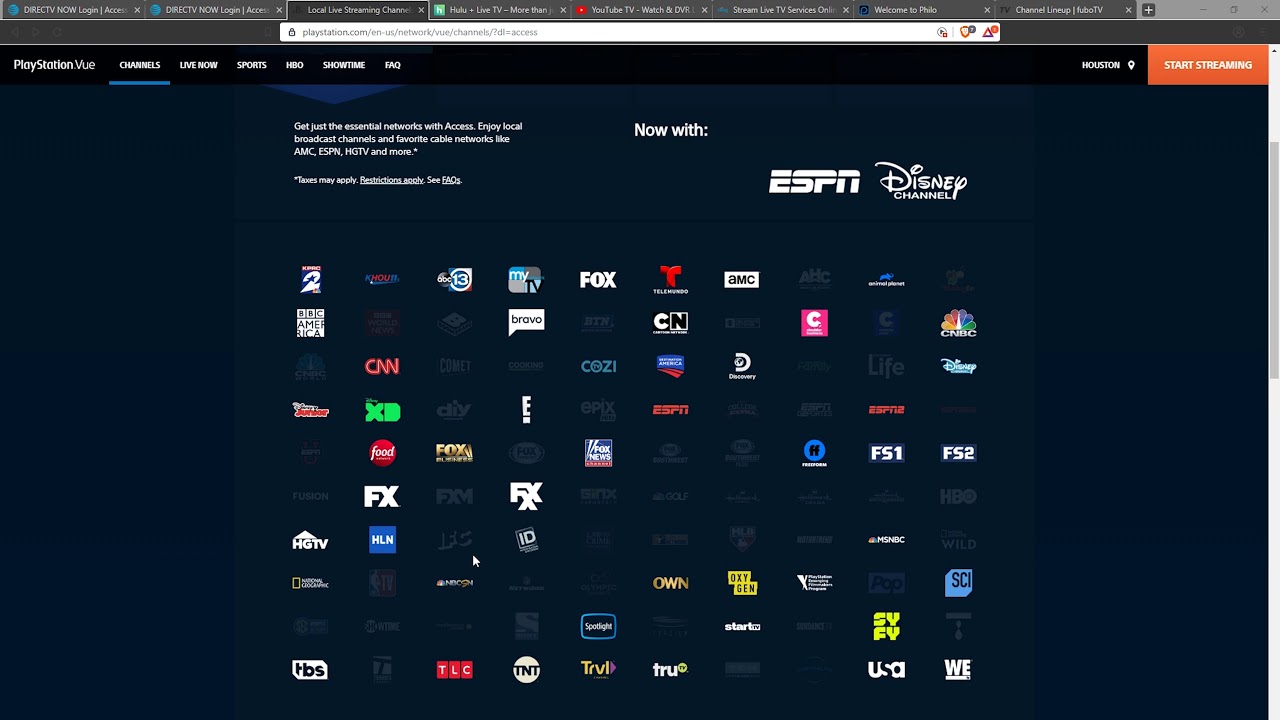Go to the Sports navigation item
Viewport: 1280px width, 720px height.
(x=252, y=65)
